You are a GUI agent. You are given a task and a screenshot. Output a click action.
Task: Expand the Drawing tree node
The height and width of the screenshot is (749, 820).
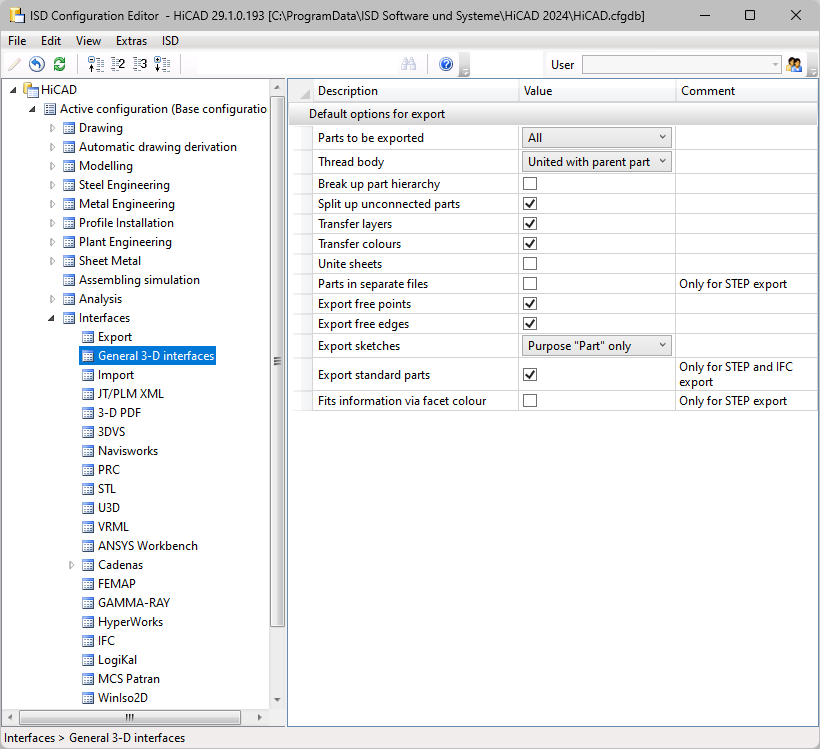click(x=52, y=128)
